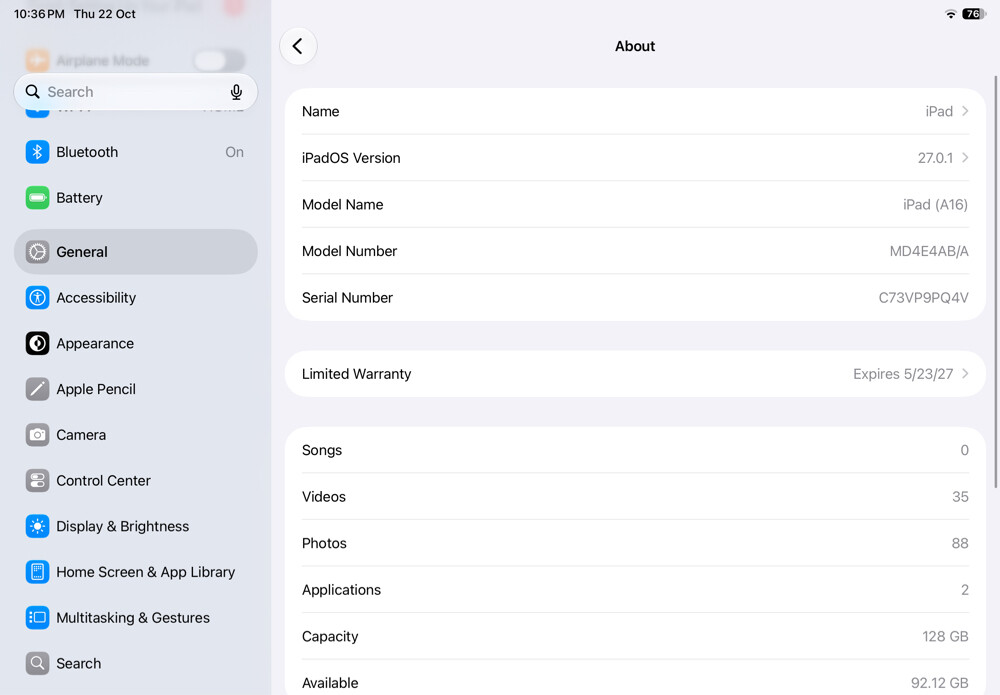The image size is (1000, 695).
Task: Click the Appearance icon
Action: [38, 344]
